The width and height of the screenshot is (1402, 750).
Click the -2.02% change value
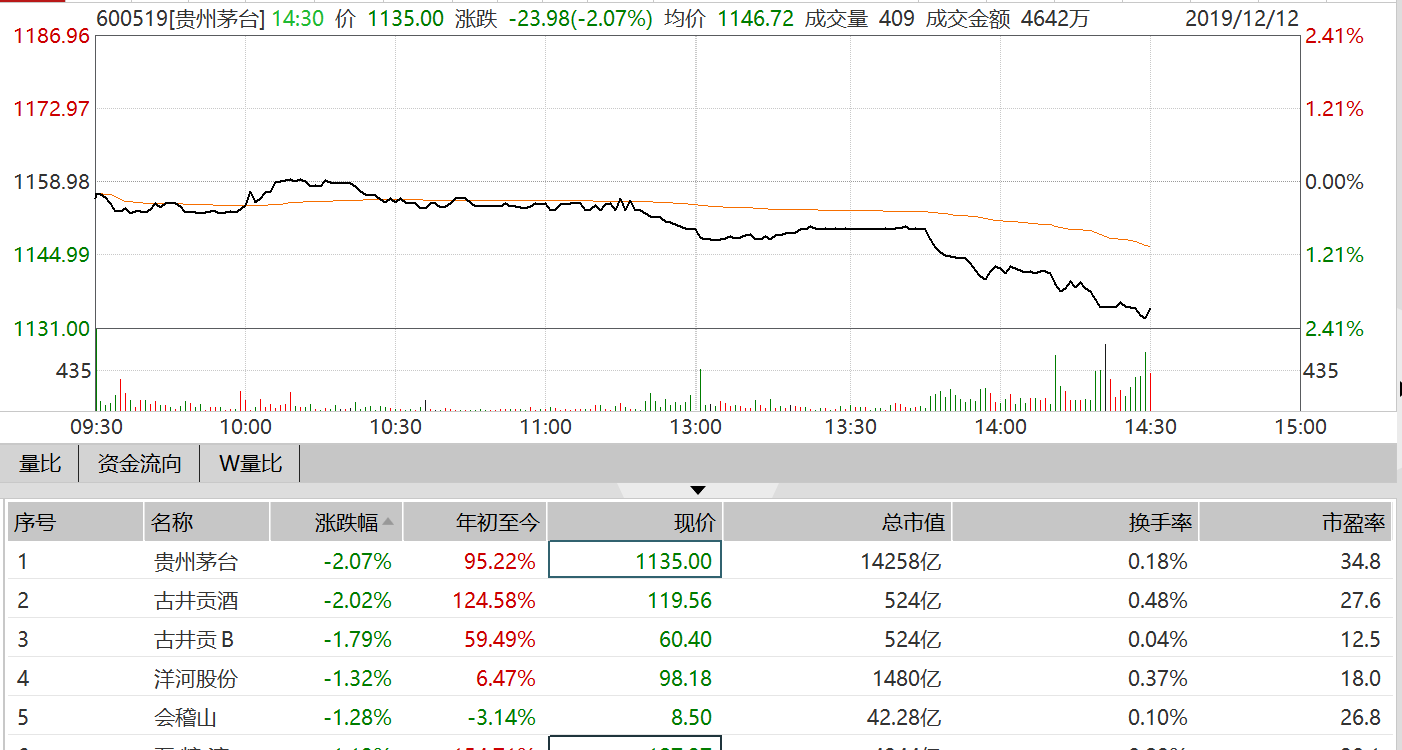357,601
